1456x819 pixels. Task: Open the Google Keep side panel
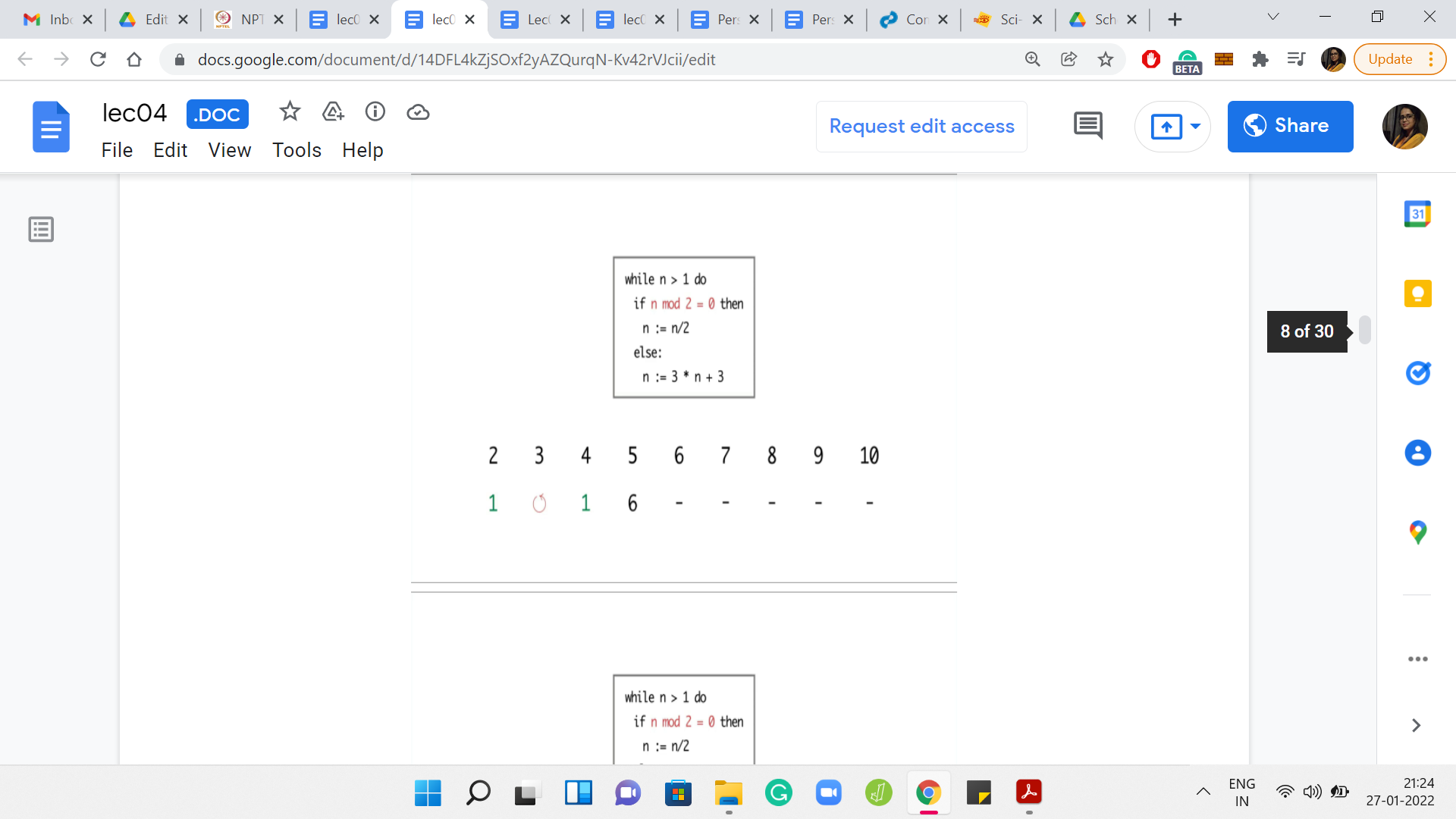(x=1417, y=293)
